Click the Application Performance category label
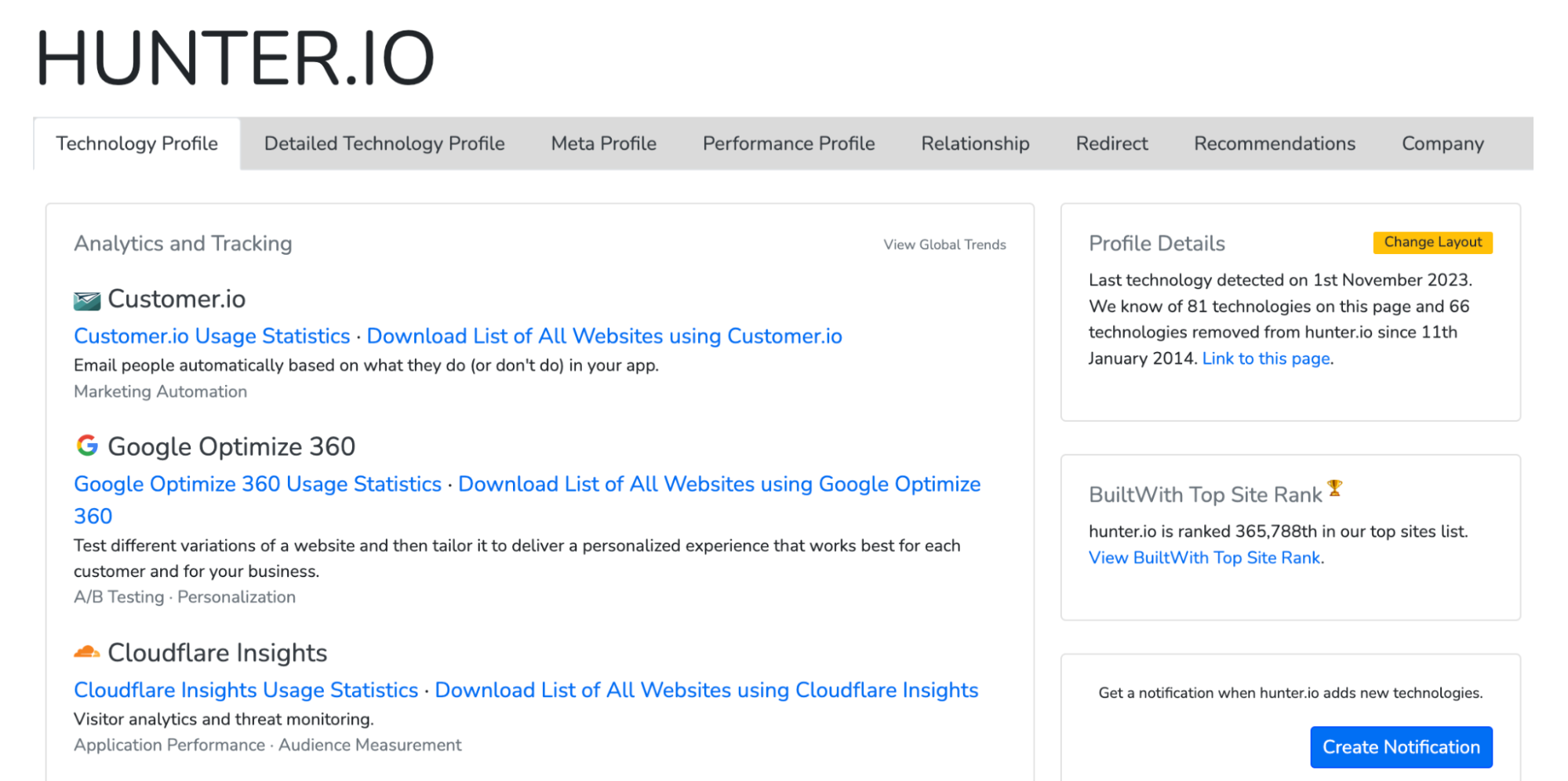 tap(169, 745)
